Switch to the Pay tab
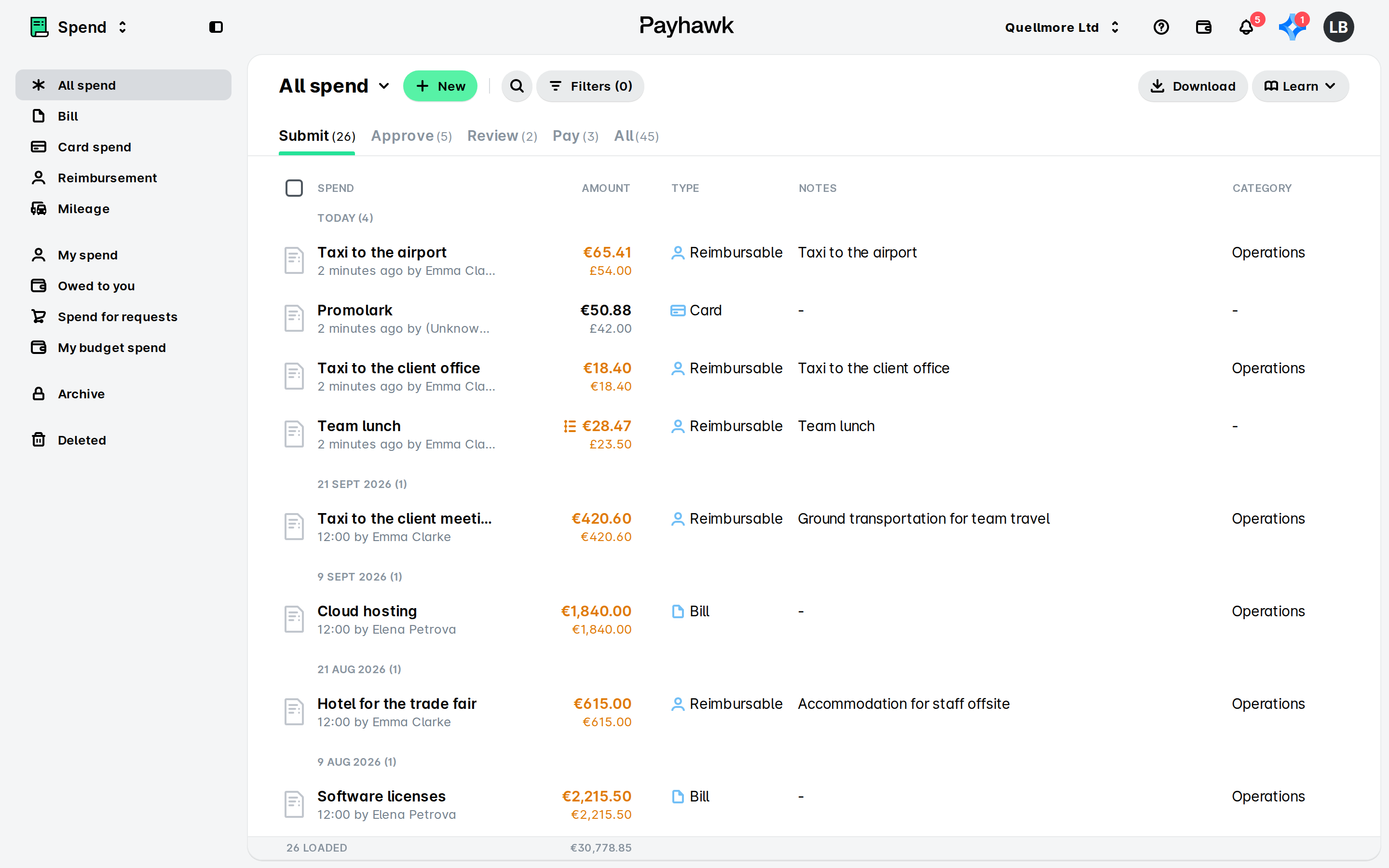Viewport: 1389px width, 868px height. tap(575, 136)
